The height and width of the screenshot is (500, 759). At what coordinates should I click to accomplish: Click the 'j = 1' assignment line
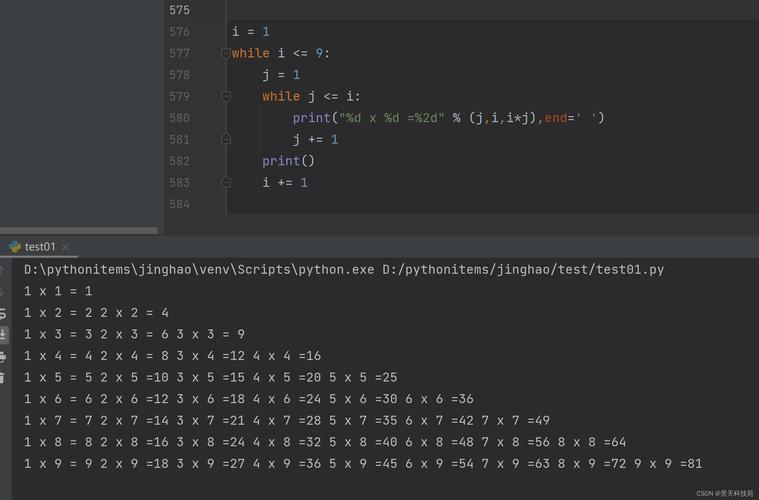click(x=281, y=75)
